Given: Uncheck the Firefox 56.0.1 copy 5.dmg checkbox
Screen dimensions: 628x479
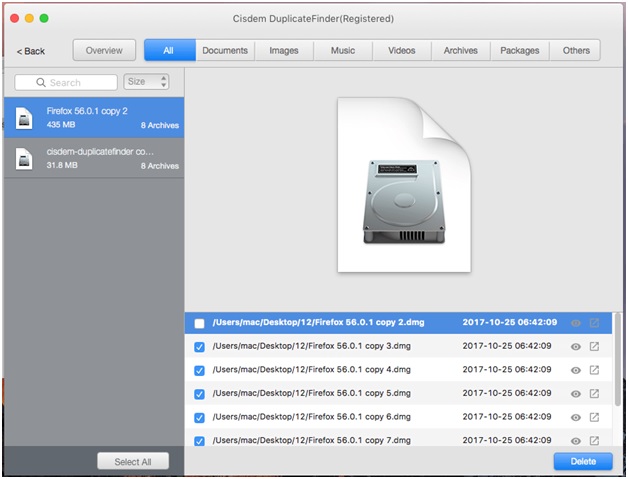Looking at the screenshot, I should 199,394.
